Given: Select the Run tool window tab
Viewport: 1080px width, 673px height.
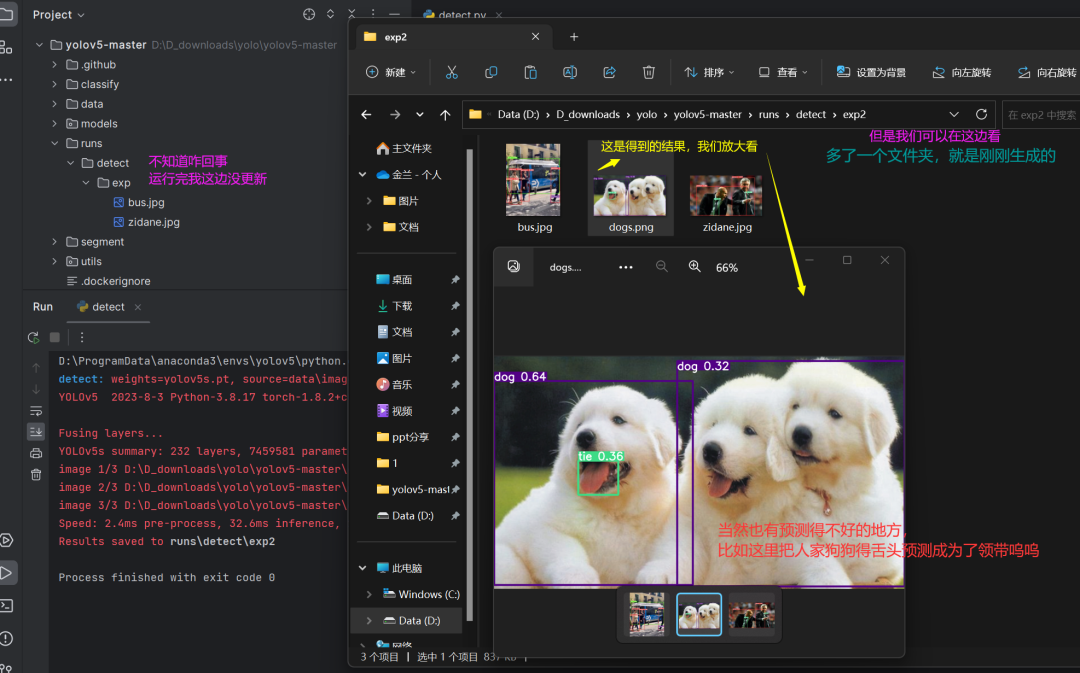Looking at the screenshot, I should (x=43, y=307).
